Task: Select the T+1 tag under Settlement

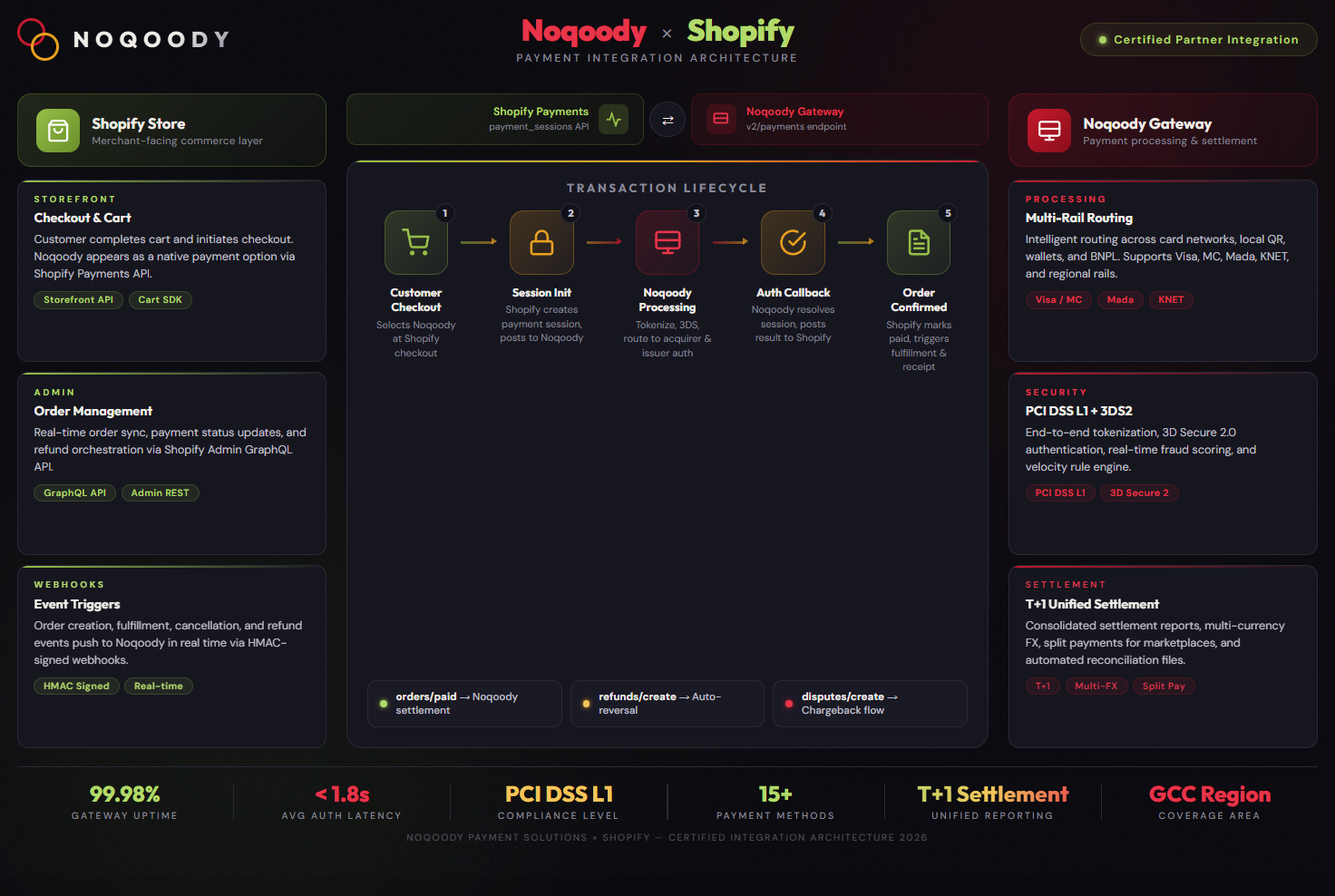Action: coord(1043,687)
